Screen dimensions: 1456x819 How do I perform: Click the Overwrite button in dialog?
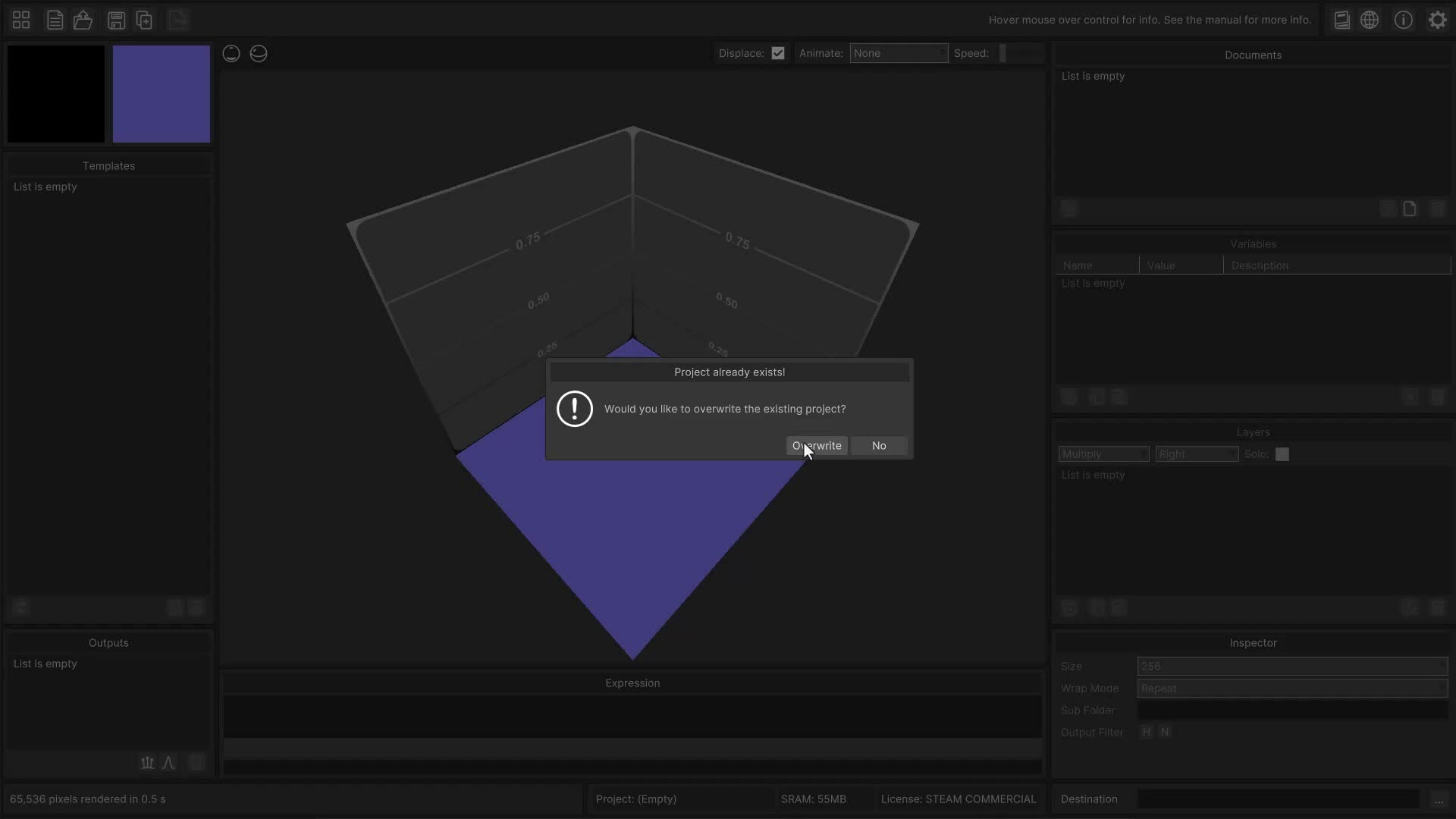817,446
